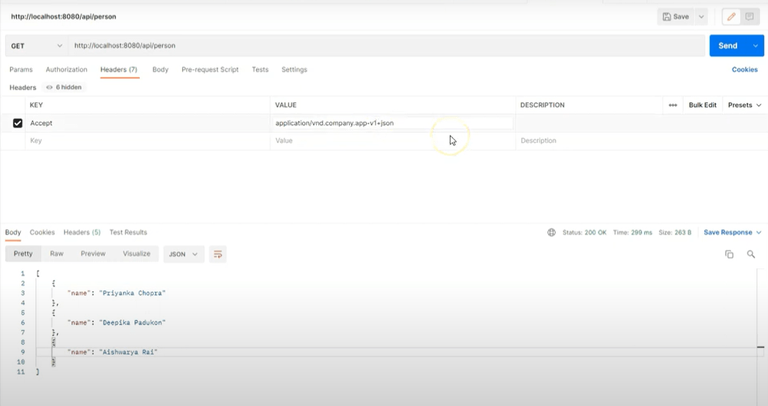Open the JSON format dropdown
Screen dimensions: 768x406
click(183, 254)
